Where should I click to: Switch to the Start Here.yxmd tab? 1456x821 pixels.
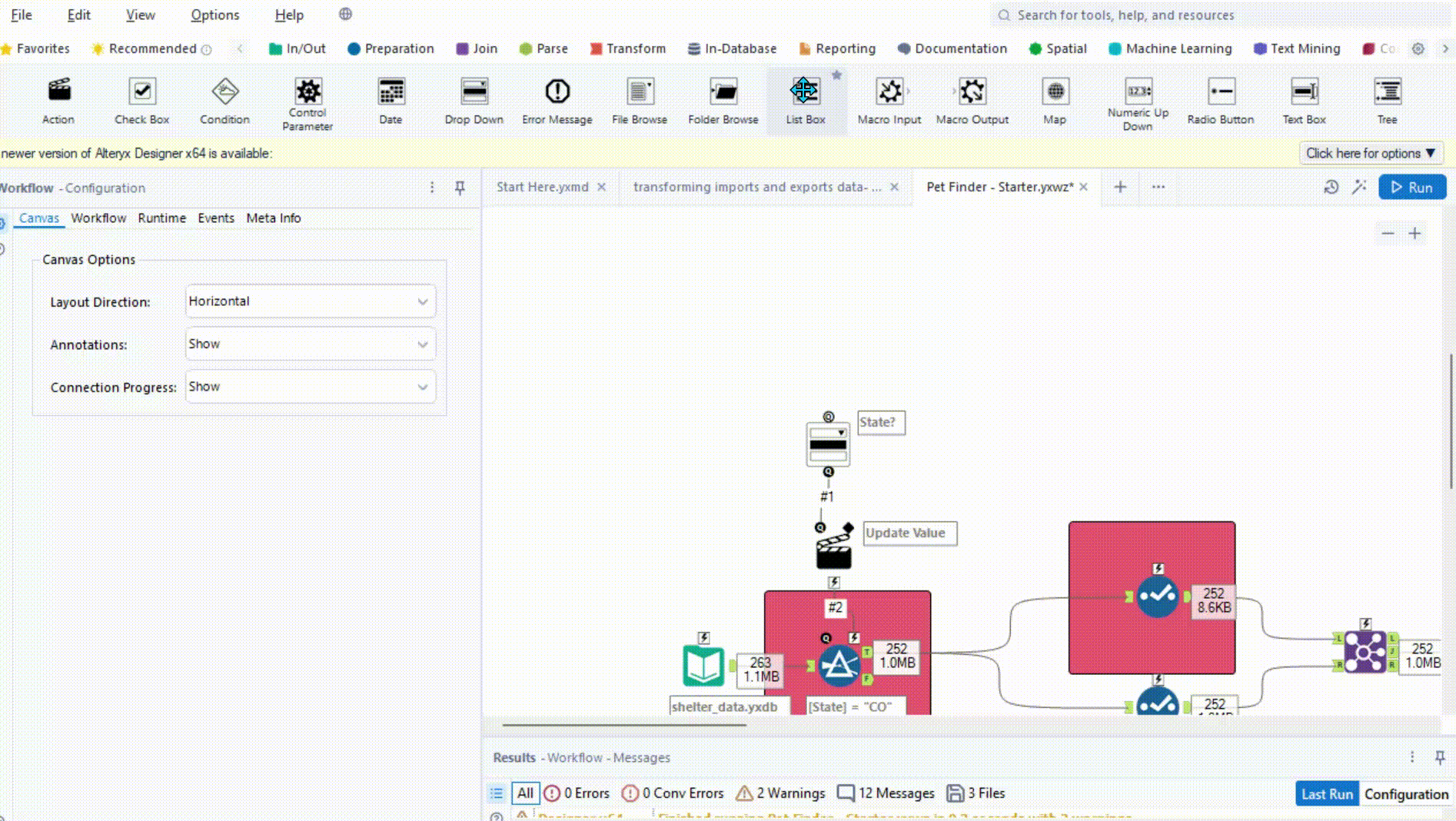542,187
